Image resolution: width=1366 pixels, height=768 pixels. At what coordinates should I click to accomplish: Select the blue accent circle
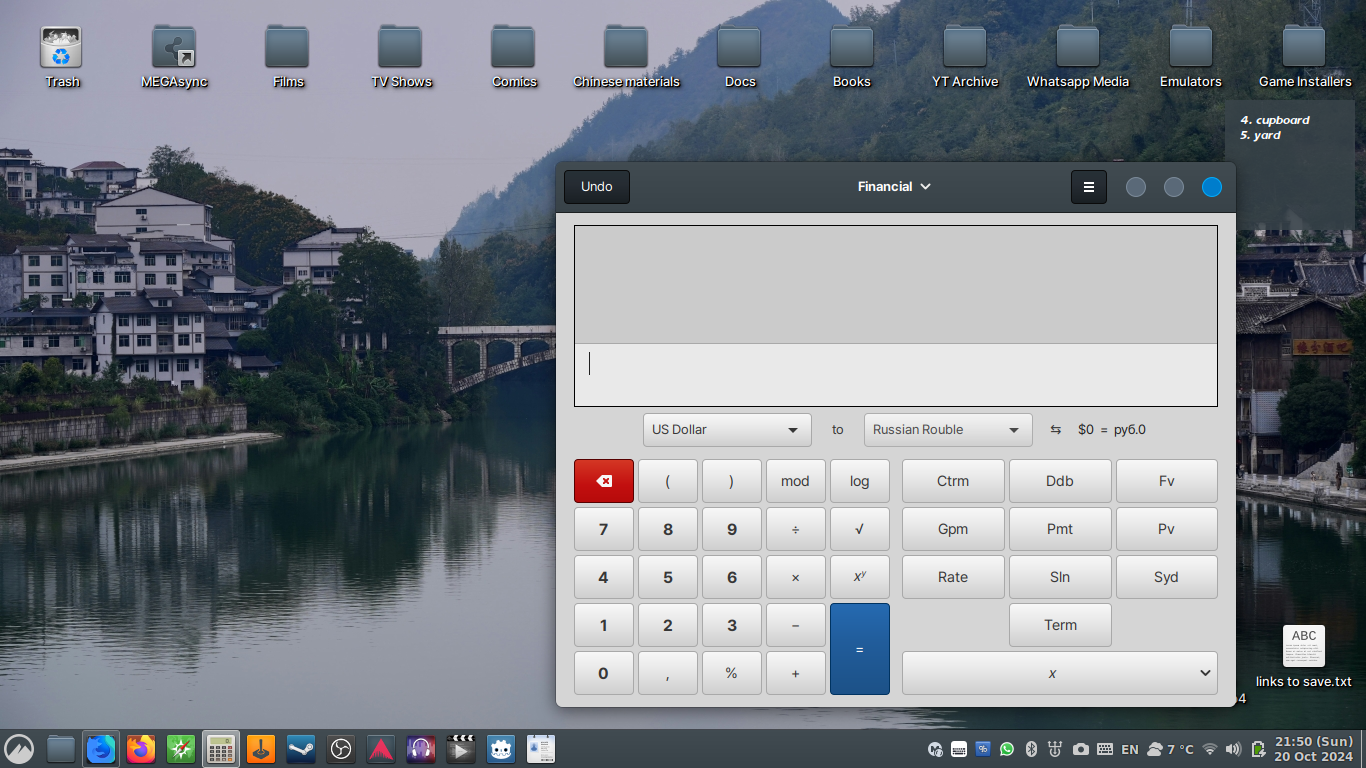(x=1211, y=187)
